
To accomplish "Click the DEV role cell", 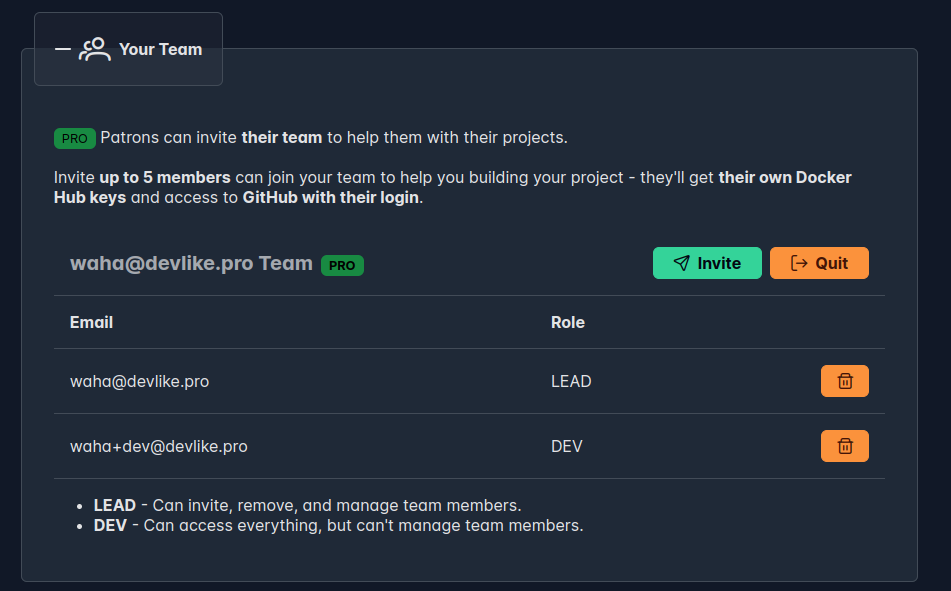I will click(x=566, y=446).
